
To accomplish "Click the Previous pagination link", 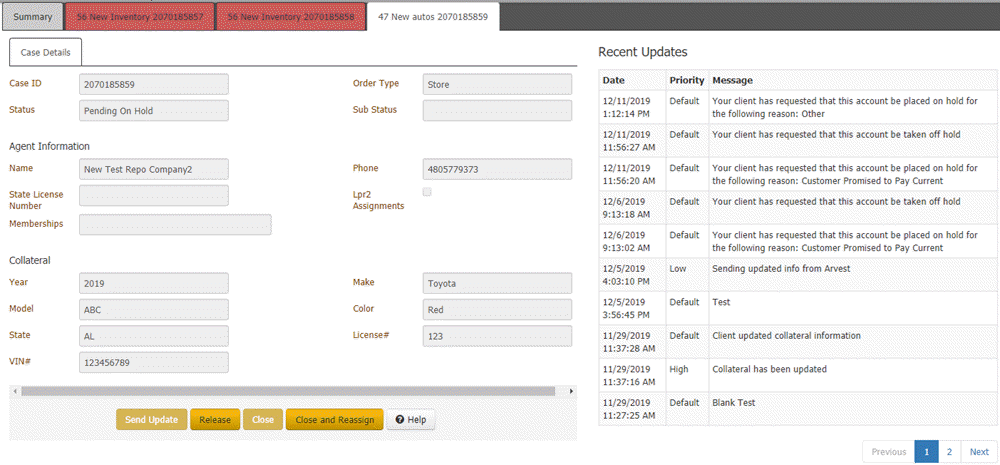I will pos(888,452).
